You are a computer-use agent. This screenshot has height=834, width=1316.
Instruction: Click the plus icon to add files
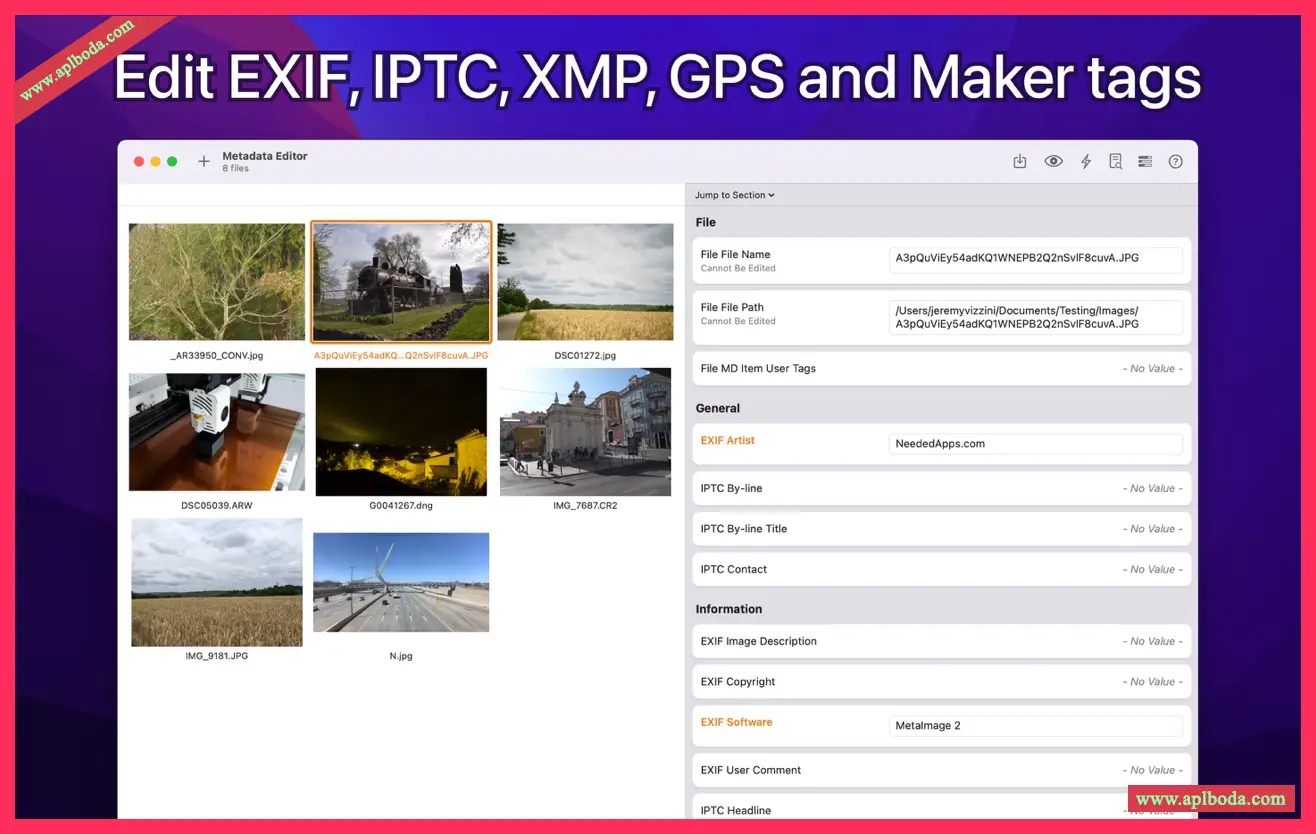click(x=204, y=161)
